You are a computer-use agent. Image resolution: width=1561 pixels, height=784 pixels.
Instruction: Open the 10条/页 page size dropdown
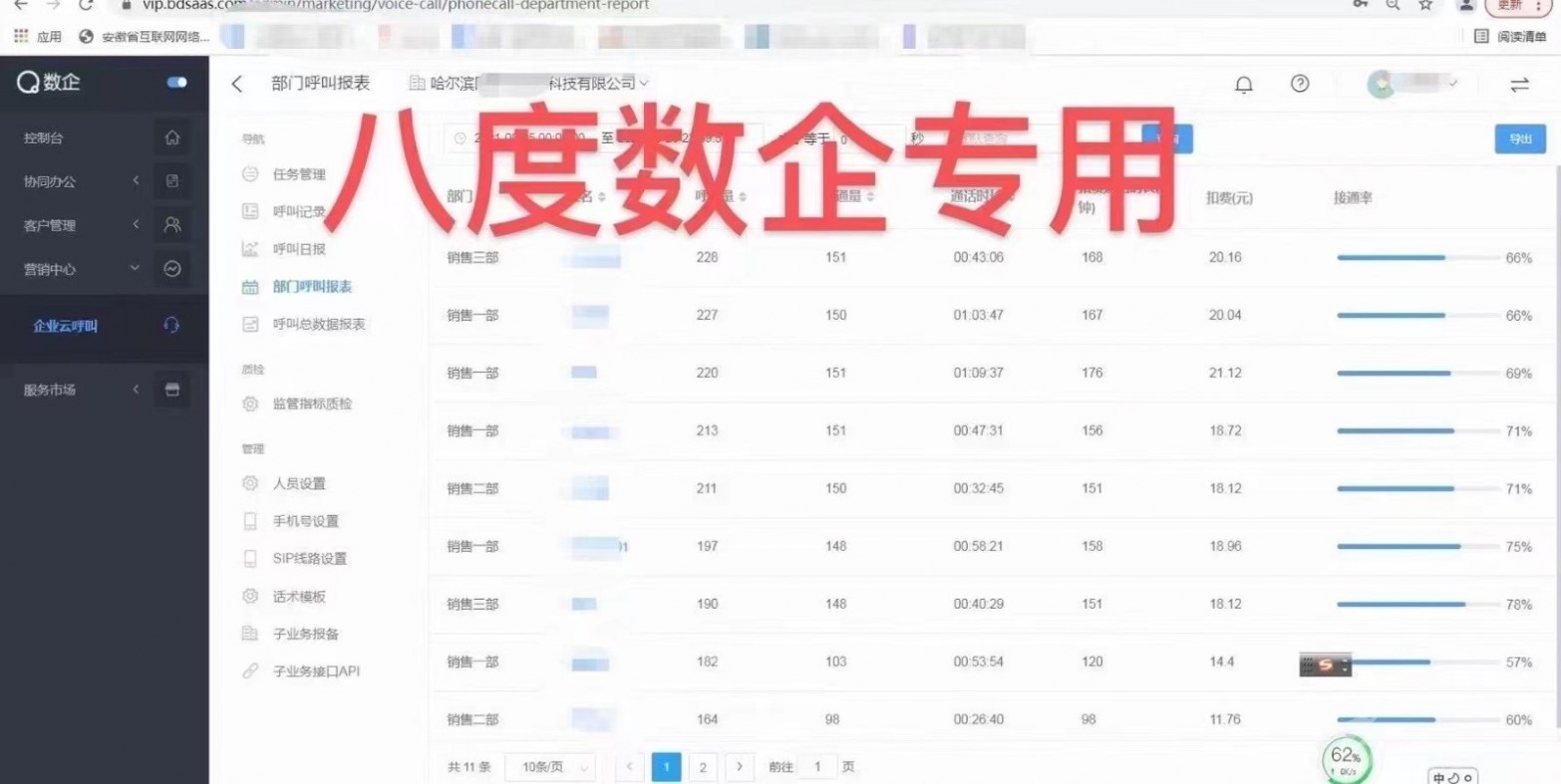(550, 767)
